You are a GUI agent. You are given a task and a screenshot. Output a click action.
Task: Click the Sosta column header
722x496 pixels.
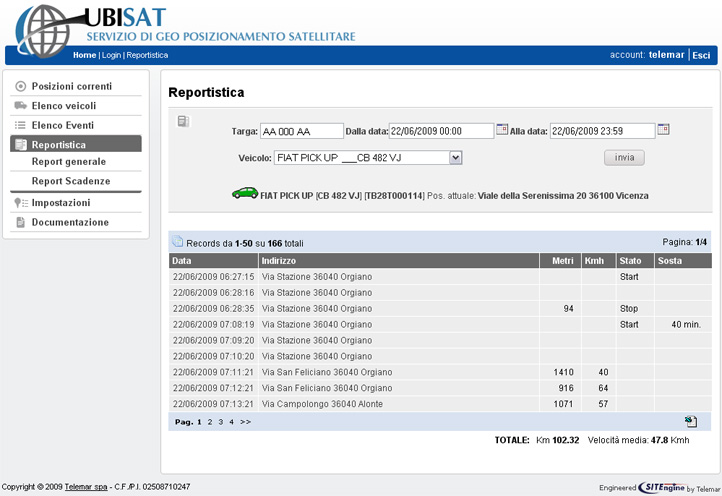click(683, 261)
